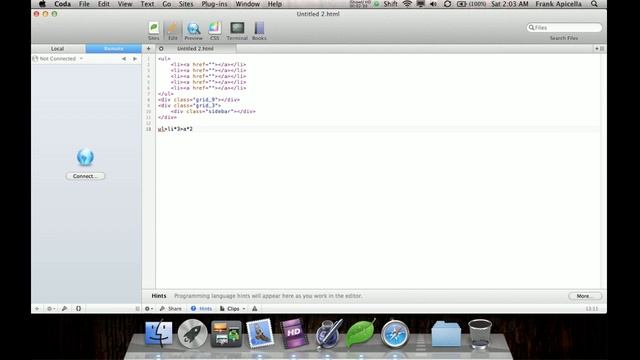This screenshot has height=360, width=640.
Task: Open the Preview toolbar icon
Action: click(193, 31)
